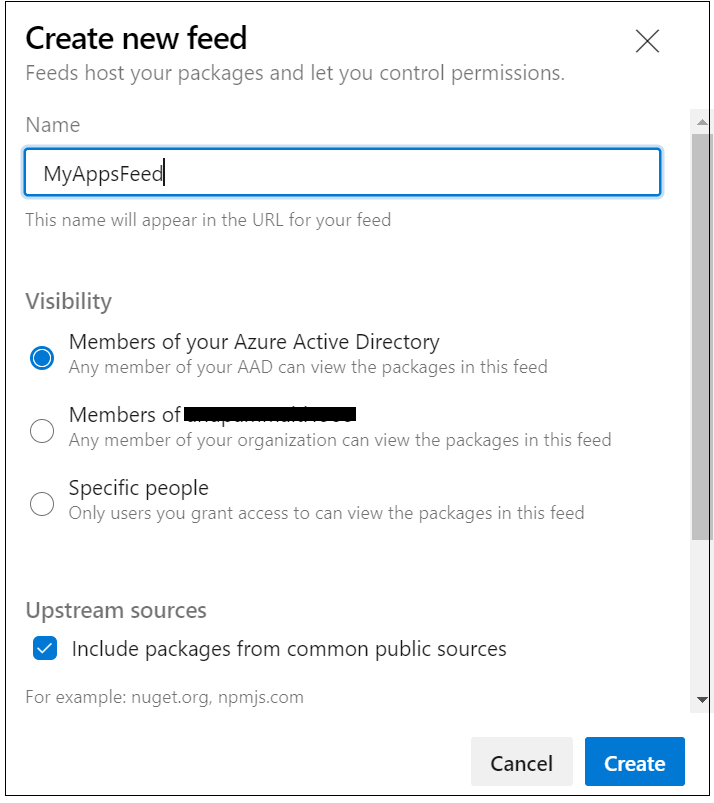Disable "Include packages from common public sources"

43,648
